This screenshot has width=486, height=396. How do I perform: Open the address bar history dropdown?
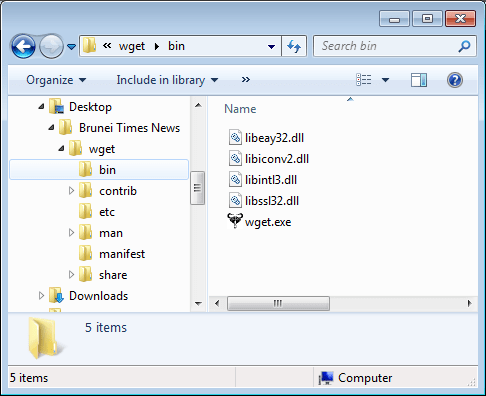pyautogui.click(x=271, y=47)
